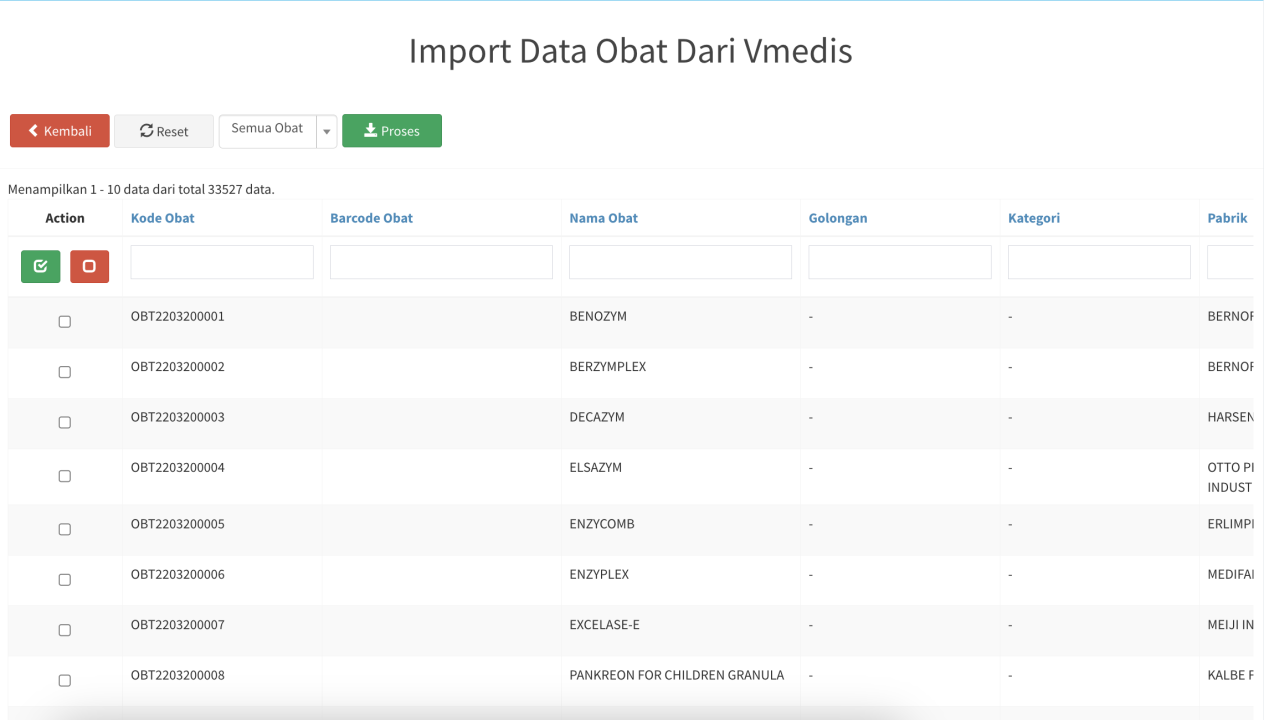Screen dimensions: 1264x720
Task: Click the Nama Obat filter input
Action: 680,262
